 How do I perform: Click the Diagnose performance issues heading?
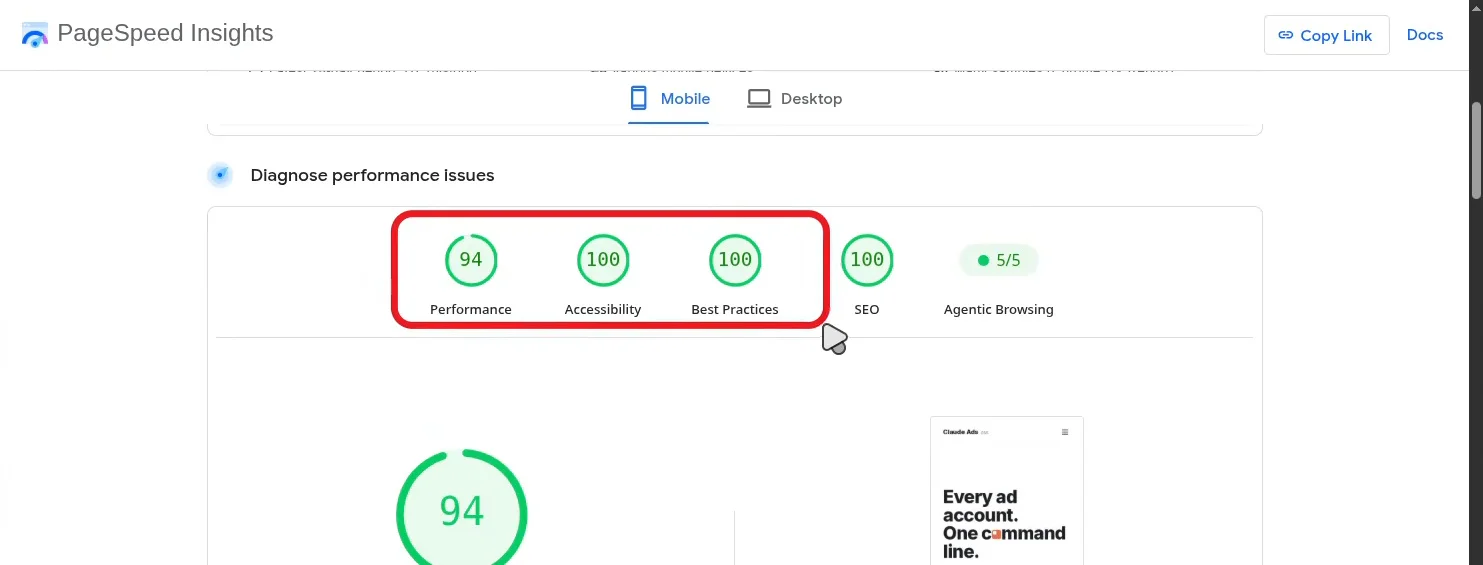372,175
